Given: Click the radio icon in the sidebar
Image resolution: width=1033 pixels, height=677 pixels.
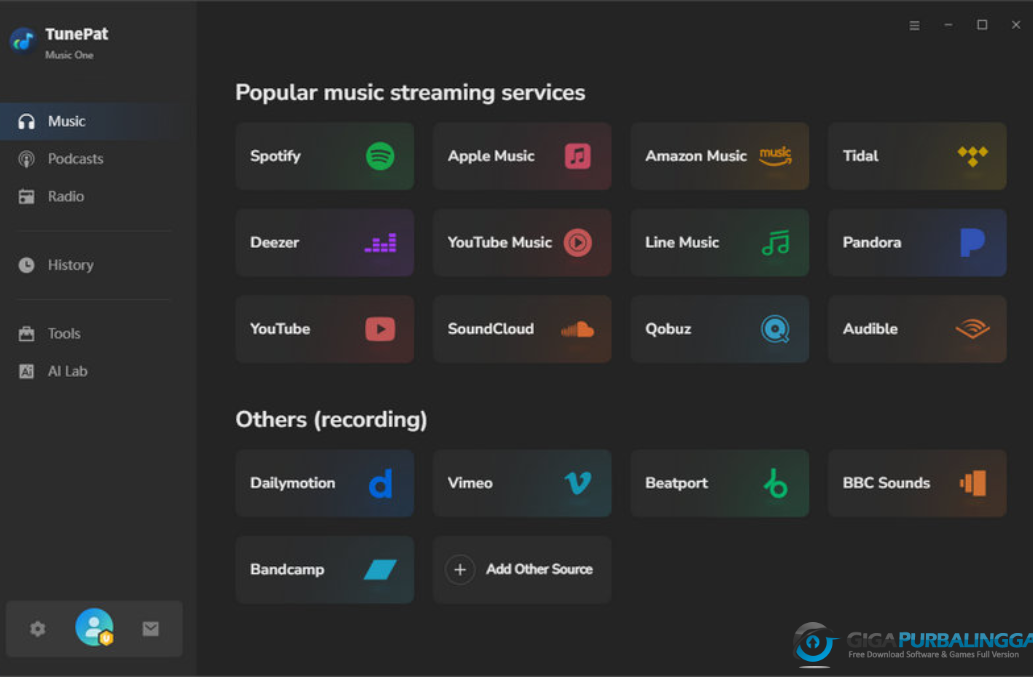Looking at the screenshot, I should pos(26,197).
